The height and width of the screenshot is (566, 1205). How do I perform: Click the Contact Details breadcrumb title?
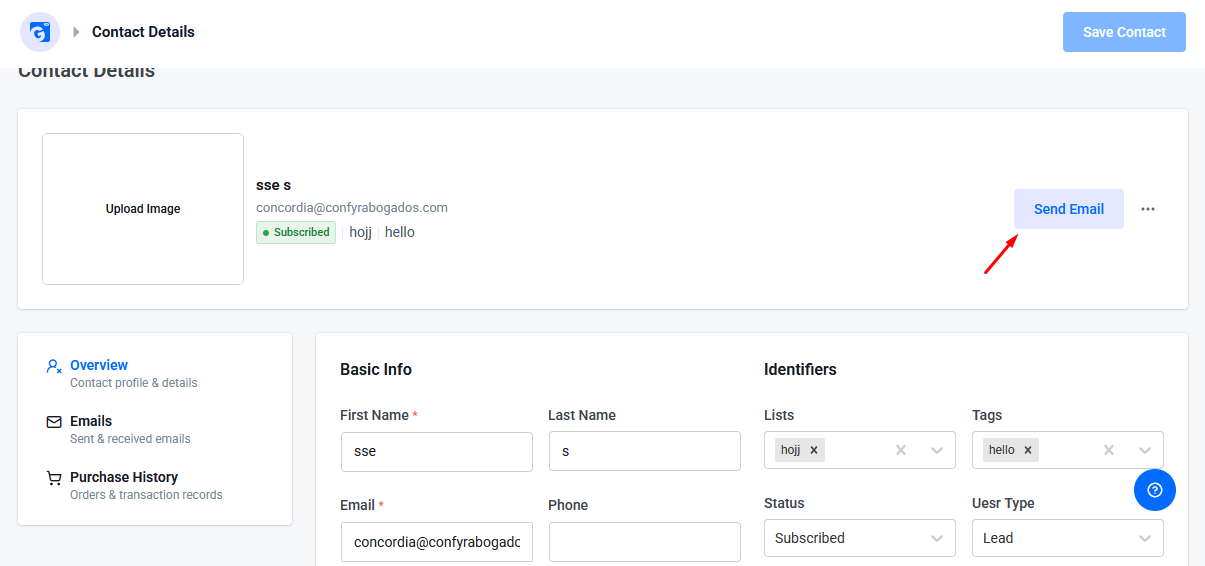click(x=143, y=32)
